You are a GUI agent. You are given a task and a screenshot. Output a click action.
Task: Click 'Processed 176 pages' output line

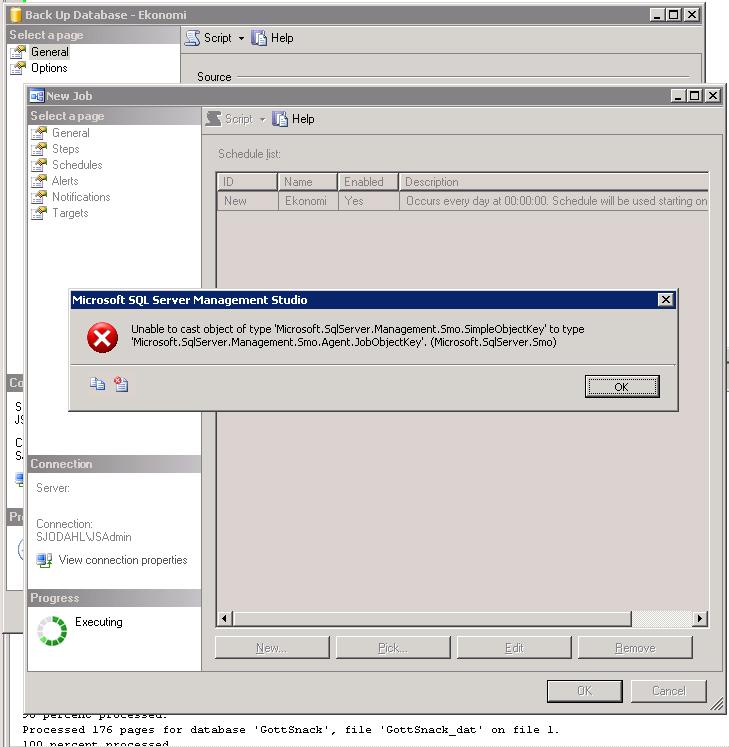click(291, 729)
